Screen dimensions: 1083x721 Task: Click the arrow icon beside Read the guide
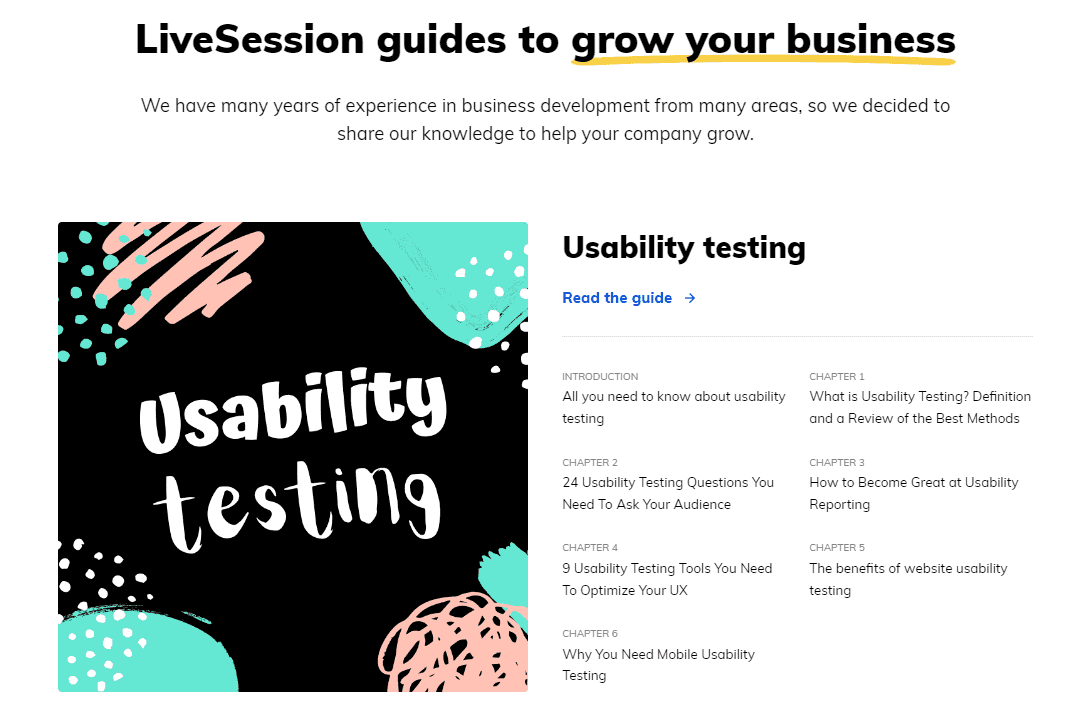click(690, 298)
